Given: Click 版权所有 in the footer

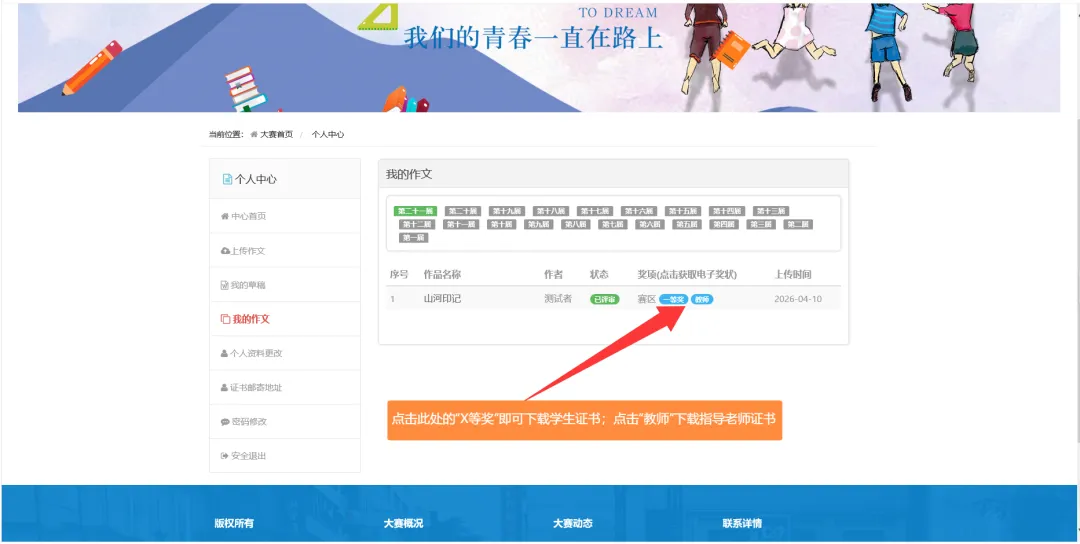Looking at the screenshot, I should [234, 523].
